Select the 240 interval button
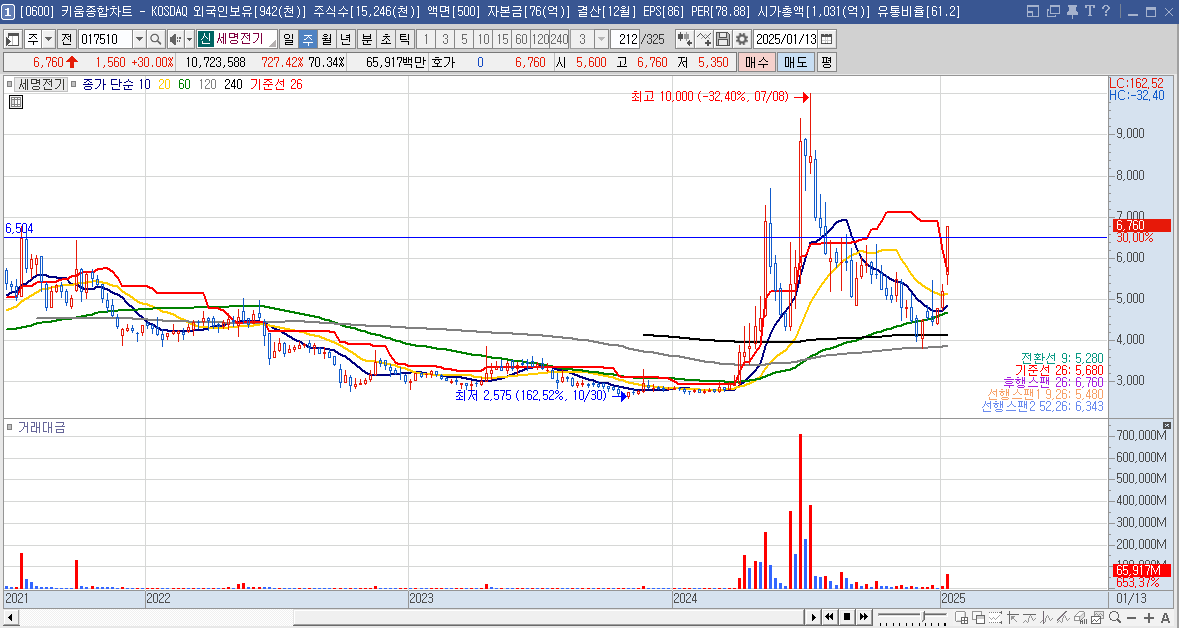Viewport: 1179px width, 628px height. 559,39
